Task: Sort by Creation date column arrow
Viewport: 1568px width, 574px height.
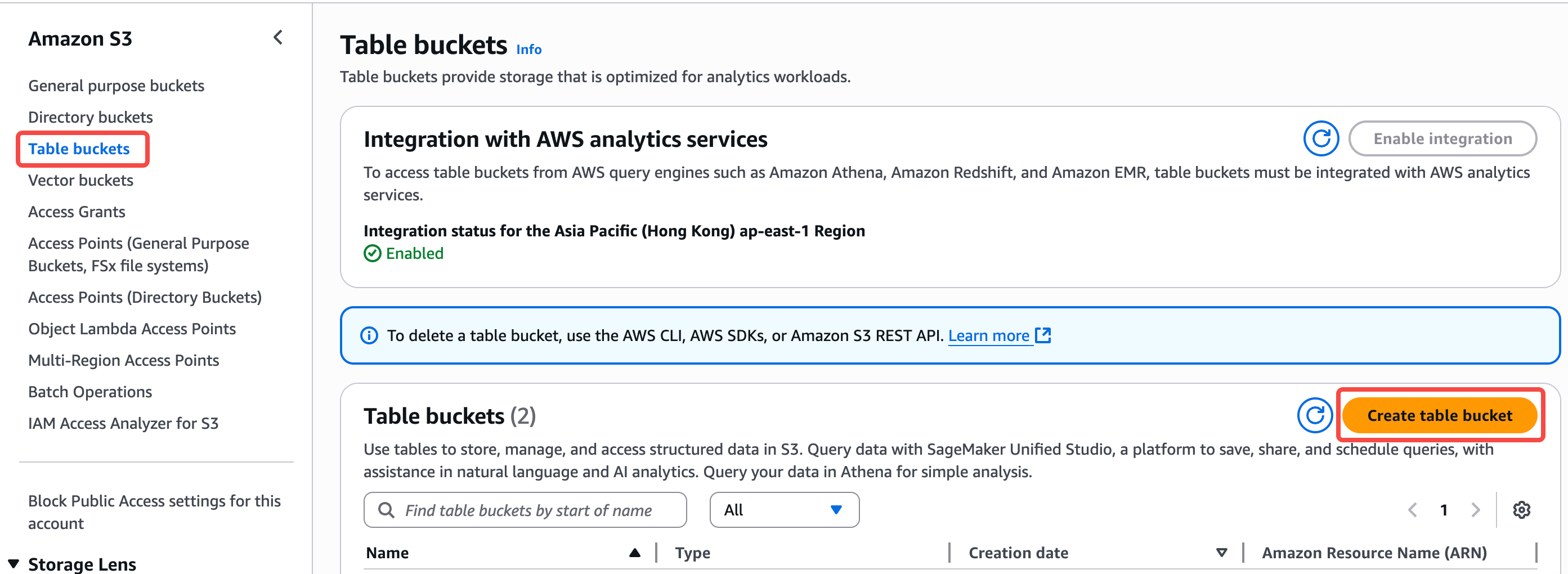Action: click(x=1221, y=553)
